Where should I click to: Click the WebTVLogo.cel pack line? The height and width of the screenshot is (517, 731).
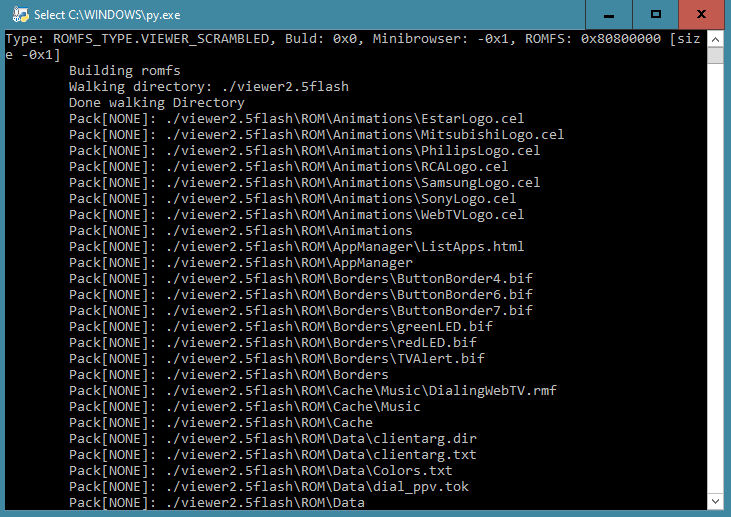coord(297,214)
